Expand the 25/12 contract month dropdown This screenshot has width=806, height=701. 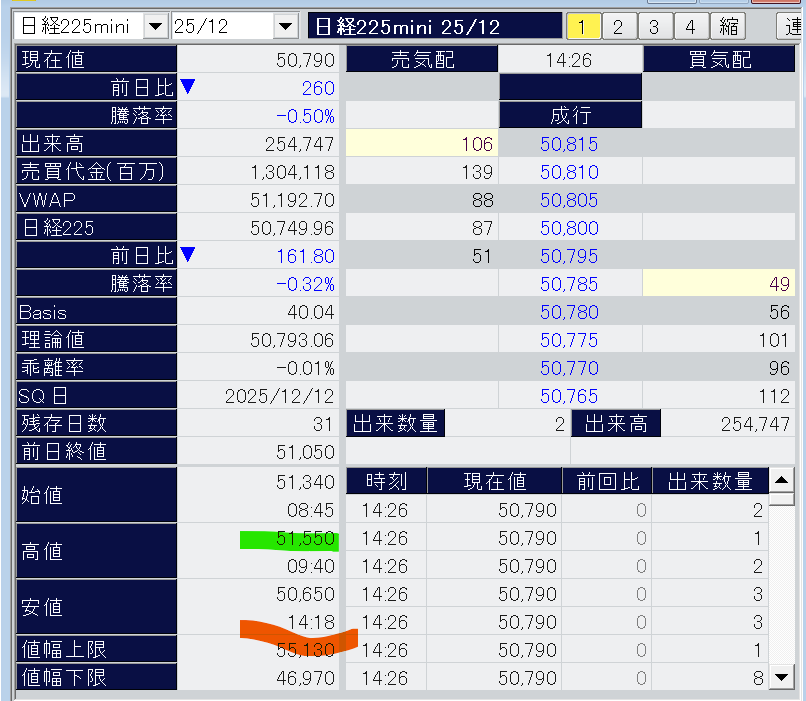tap(285, 26)
